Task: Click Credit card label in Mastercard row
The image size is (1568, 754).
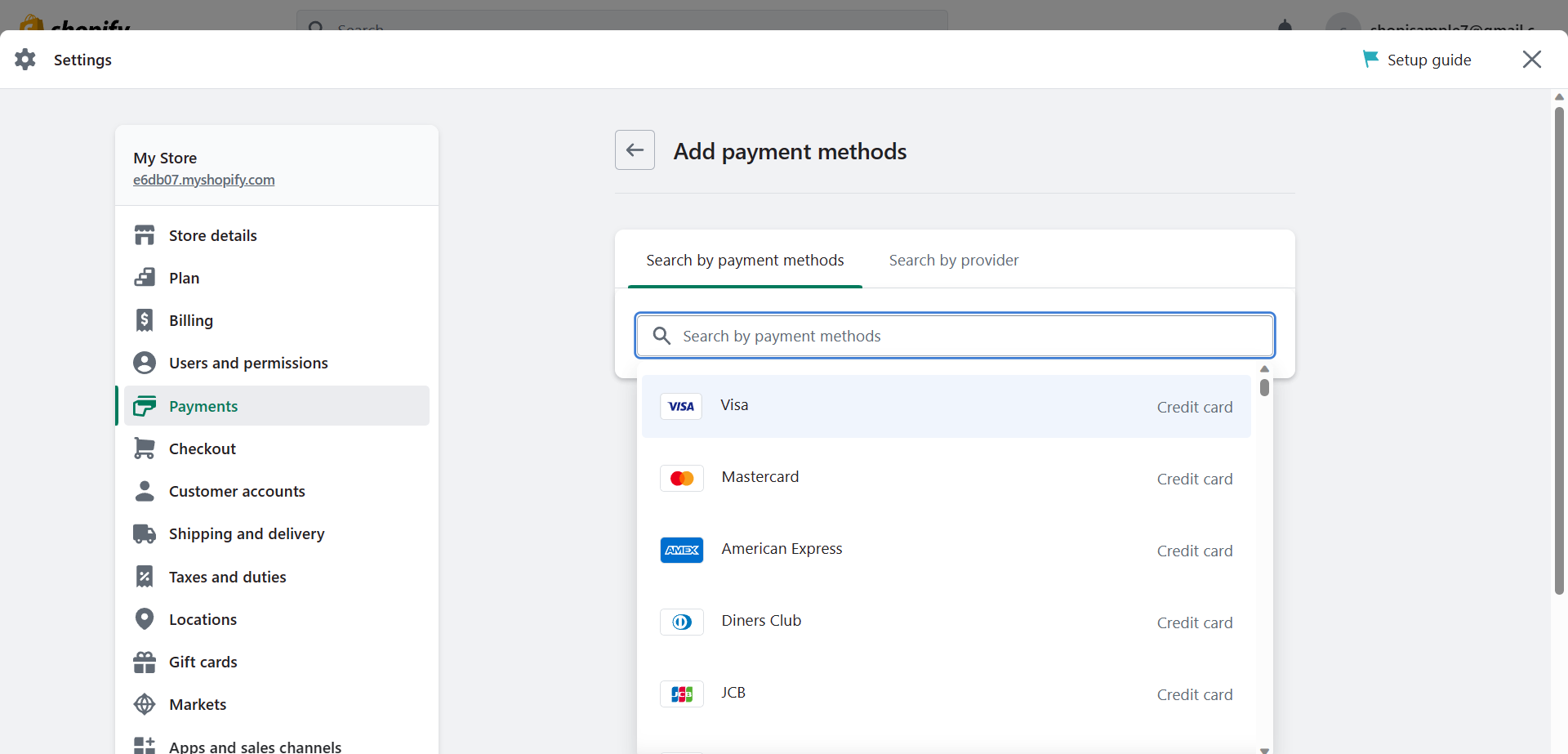Action: click(1195, 479)
